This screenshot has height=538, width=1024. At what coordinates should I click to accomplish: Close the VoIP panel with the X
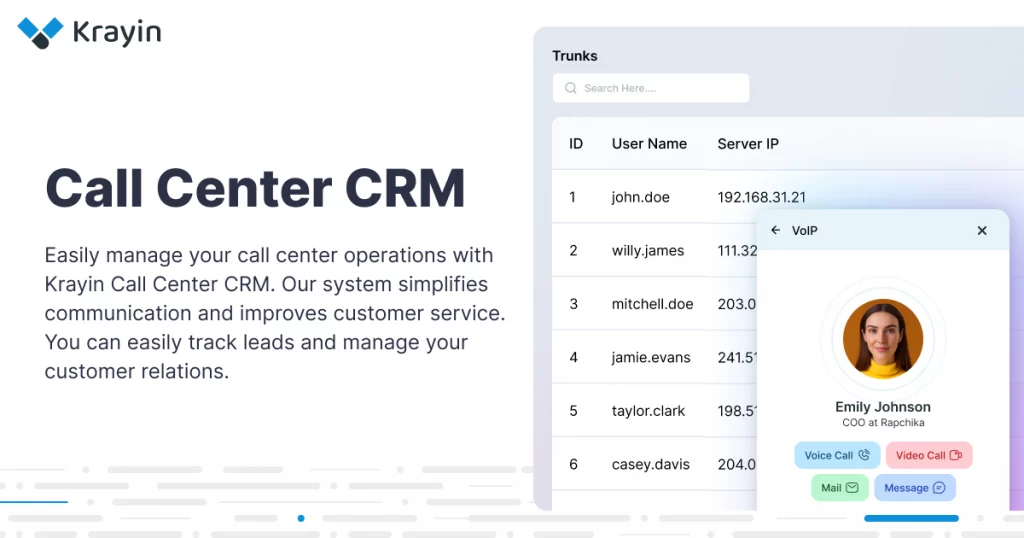pos(982,230)
